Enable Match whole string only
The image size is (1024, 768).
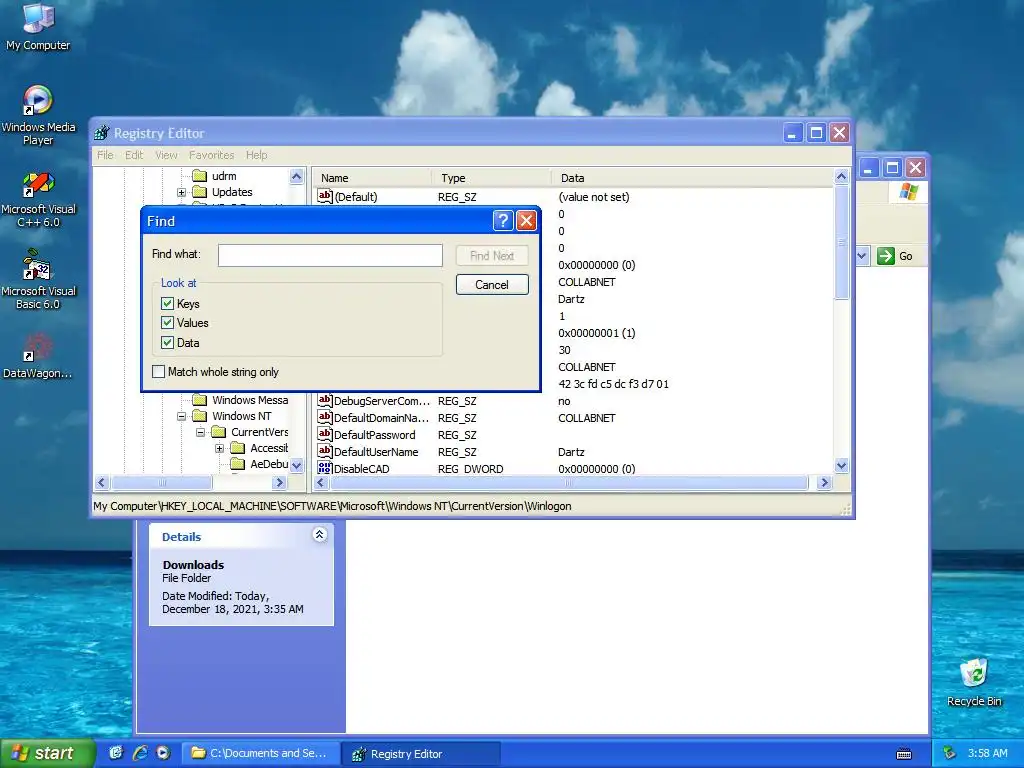coord(158,372)
